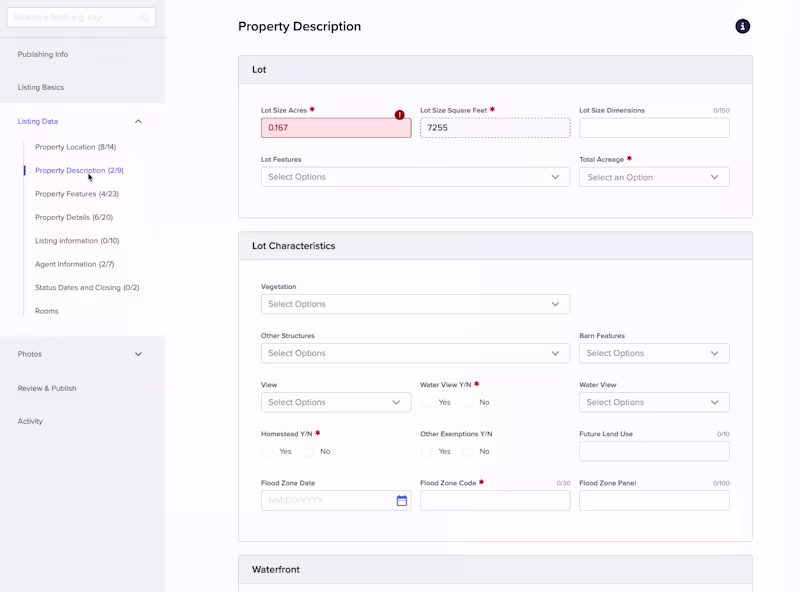Select Property Details (6/20)

click(74, 217)
